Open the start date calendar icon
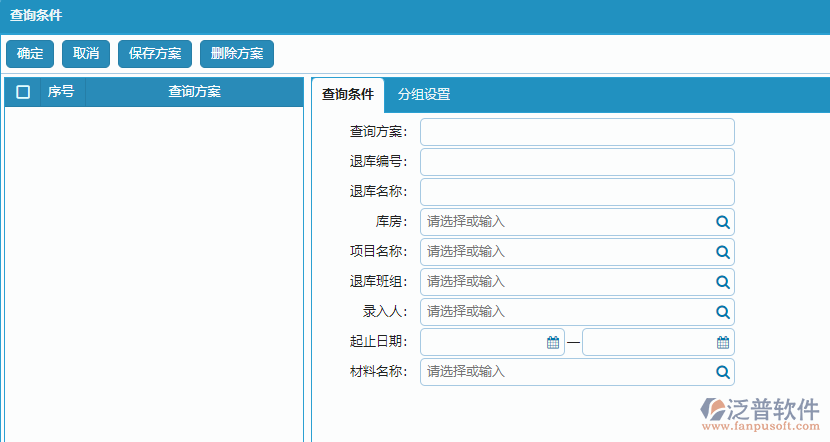This screenshot has width=830, height=442. [x=553, y=342]
